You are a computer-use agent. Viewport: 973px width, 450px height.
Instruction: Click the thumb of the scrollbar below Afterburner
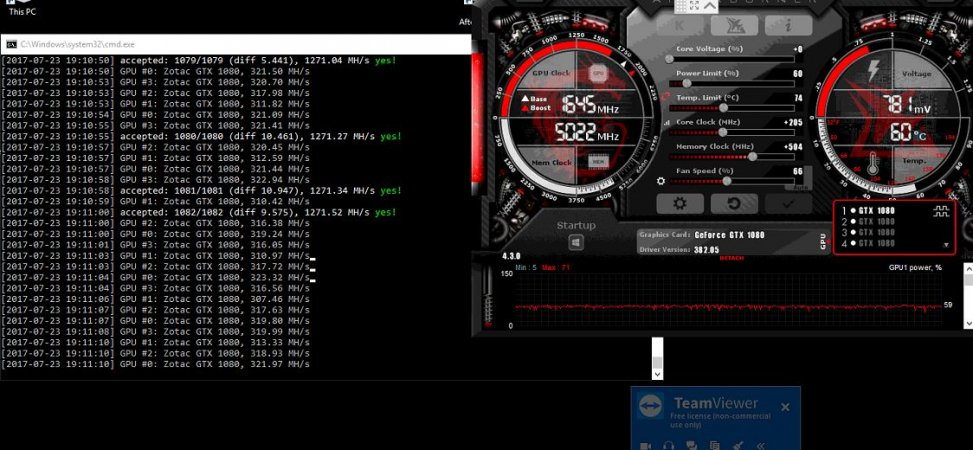pyautogui.click(x=657, y=362)
